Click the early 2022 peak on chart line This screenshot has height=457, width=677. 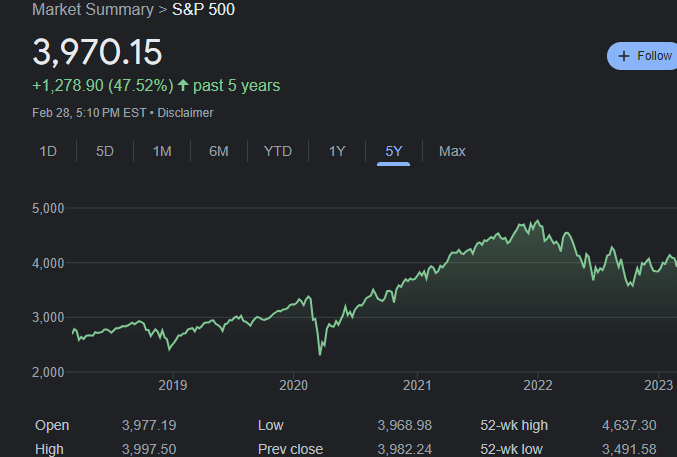coord(538,221)
